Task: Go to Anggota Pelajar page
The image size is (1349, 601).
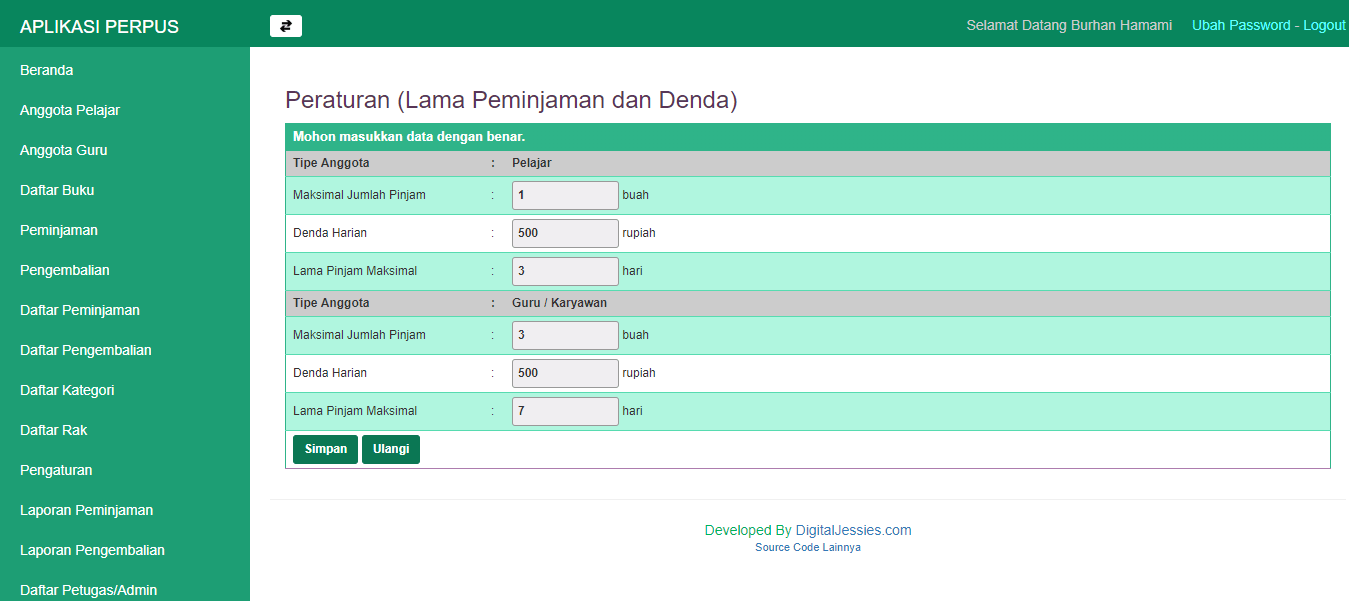Action: click(x=70, y=110)
